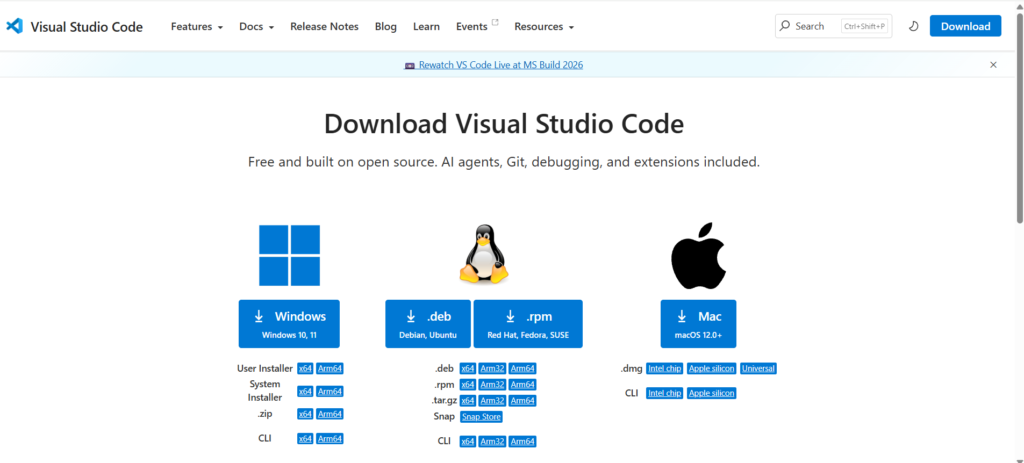Download Linux .rpm Arm64 package

pyautogui.click(x=522, y=385)
